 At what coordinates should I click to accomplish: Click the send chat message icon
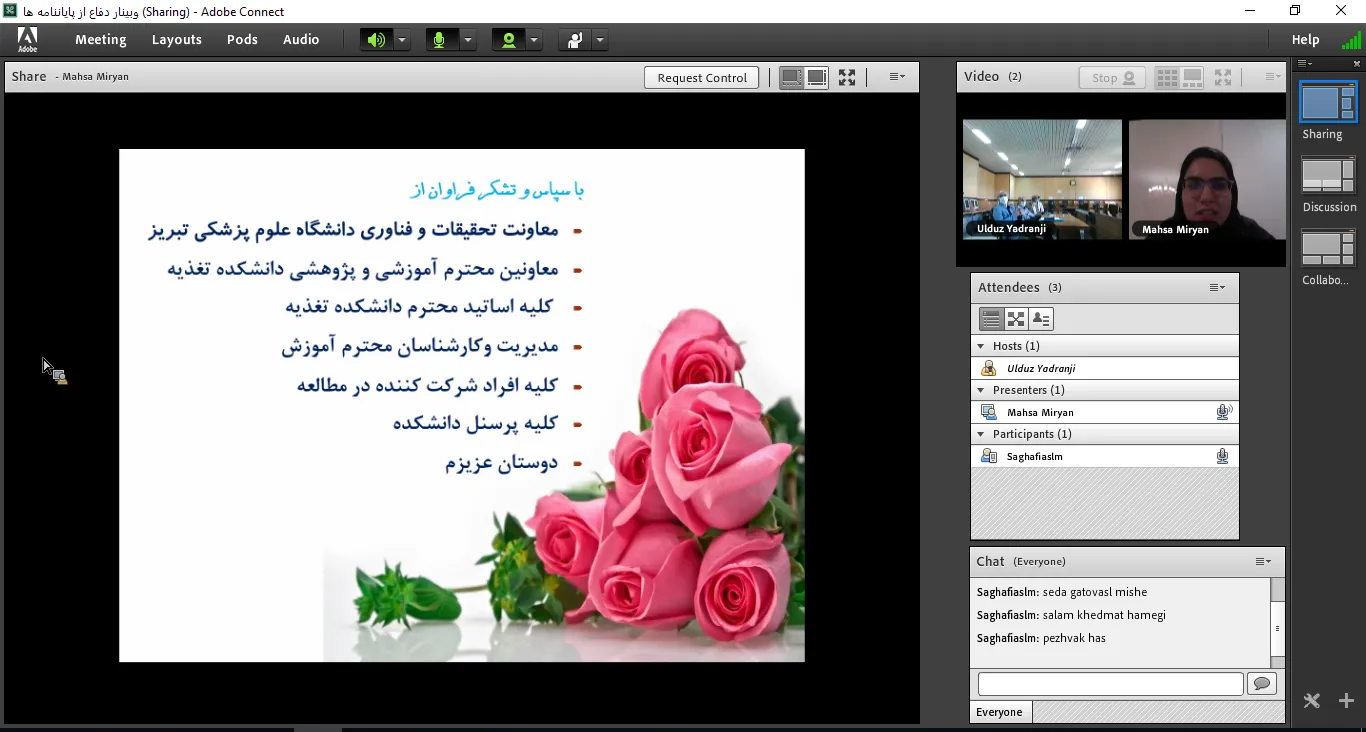pos(1262,684)
